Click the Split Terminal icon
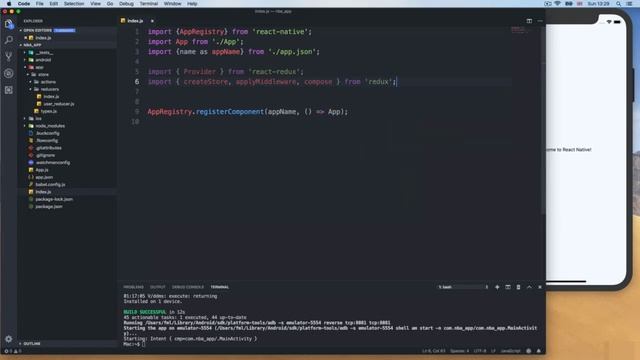 [x=508, y=287]
